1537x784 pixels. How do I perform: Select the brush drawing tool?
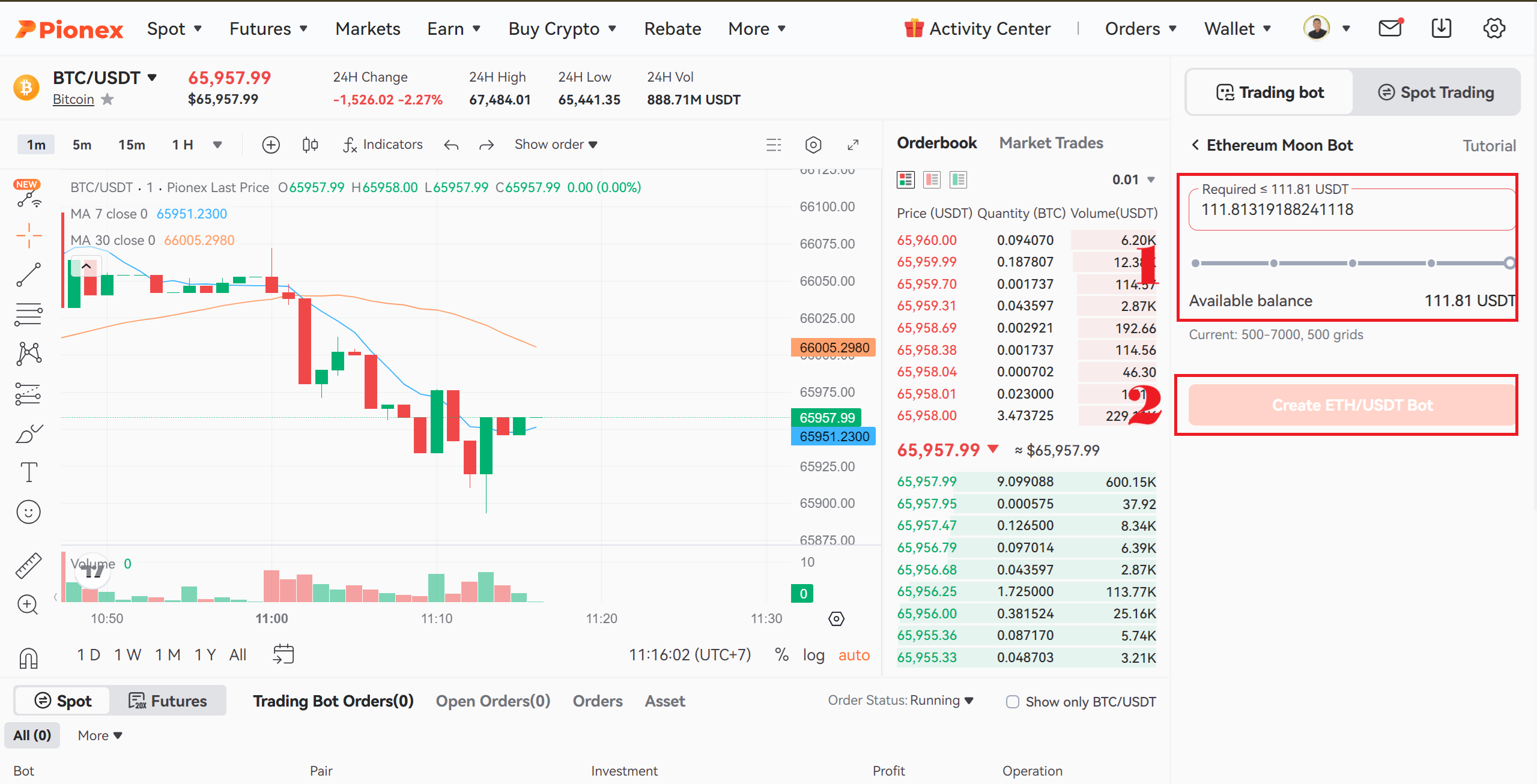pos(29,433)
